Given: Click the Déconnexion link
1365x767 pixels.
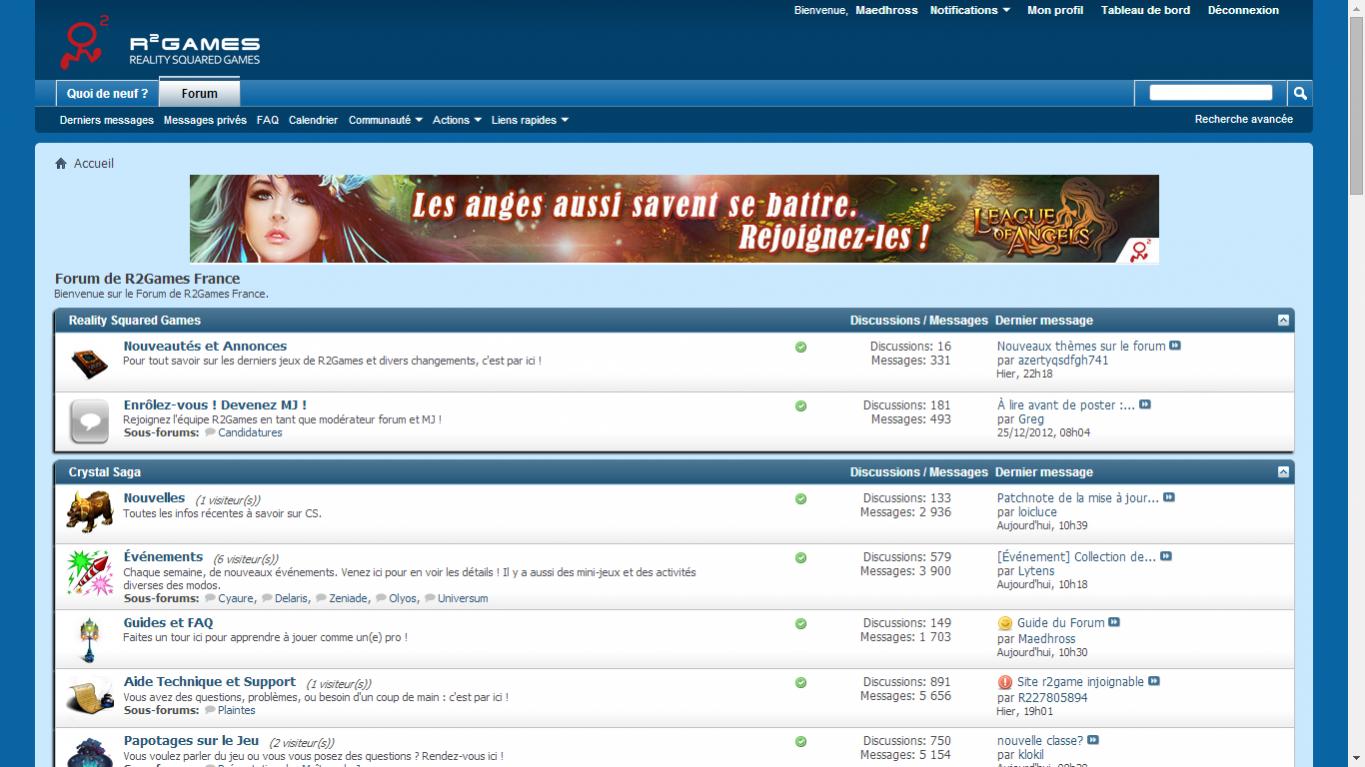Looking at the screenshot, I should tap(1242, 10).
